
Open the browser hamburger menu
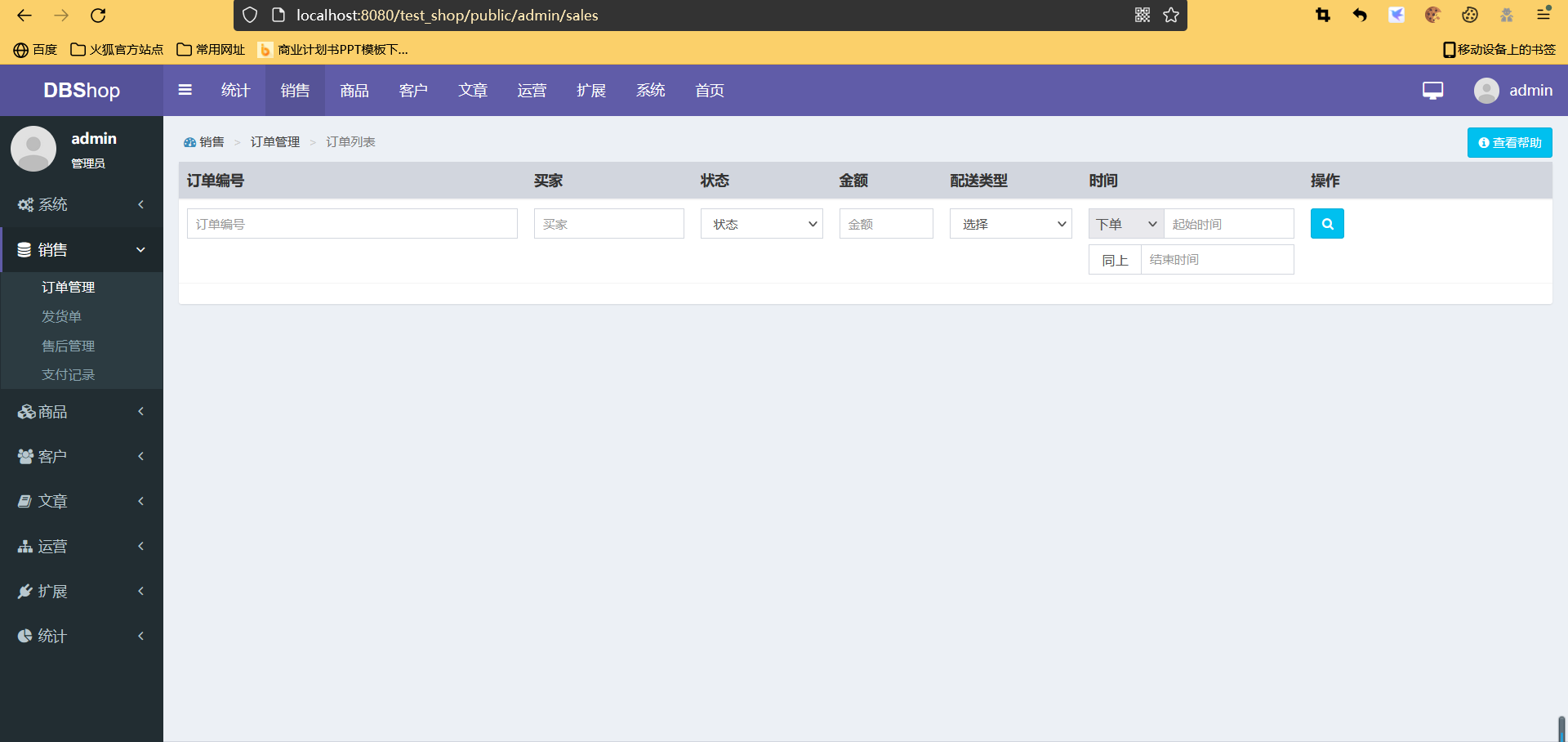[1543, 15]
